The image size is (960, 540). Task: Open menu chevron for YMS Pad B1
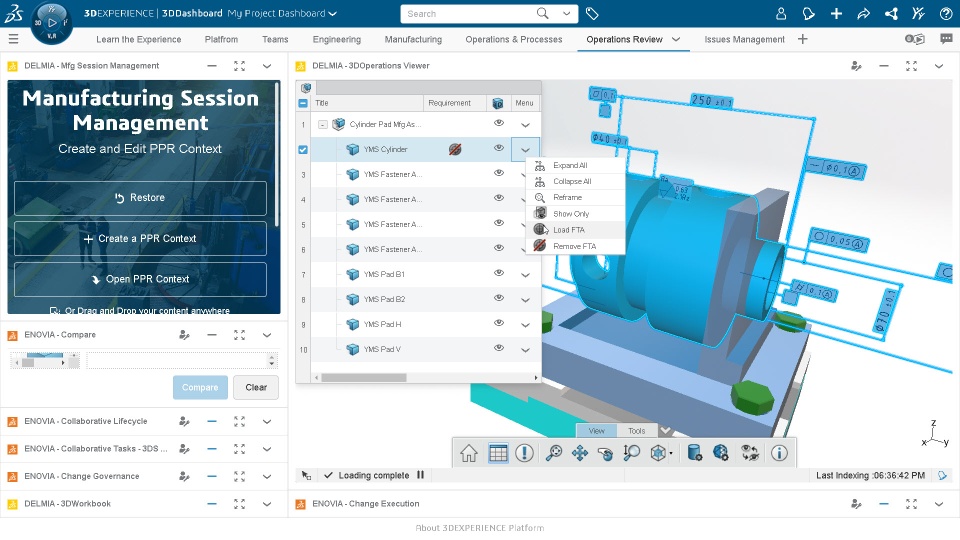525,275
